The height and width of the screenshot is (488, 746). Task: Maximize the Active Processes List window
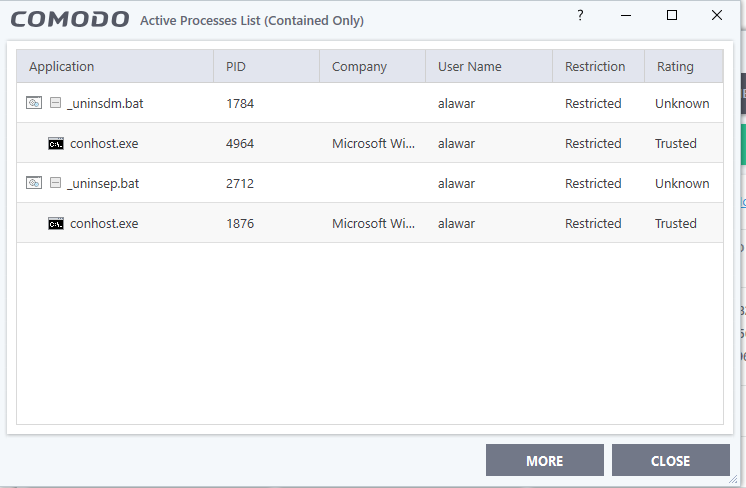(672, 16)
